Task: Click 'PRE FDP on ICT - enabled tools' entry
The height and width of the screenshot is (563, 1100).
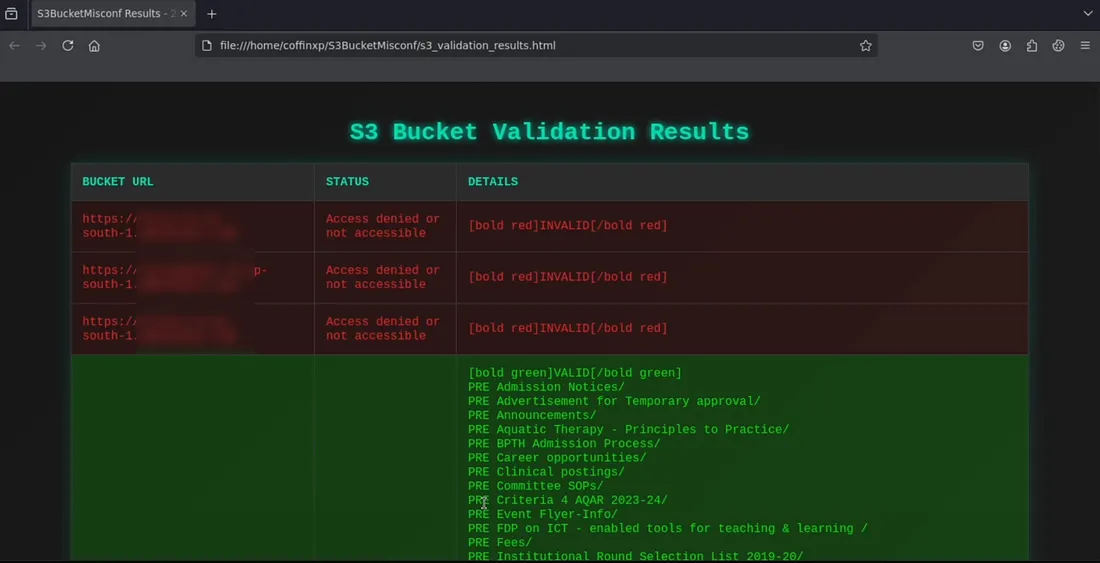Action: (x=668, y=528)
